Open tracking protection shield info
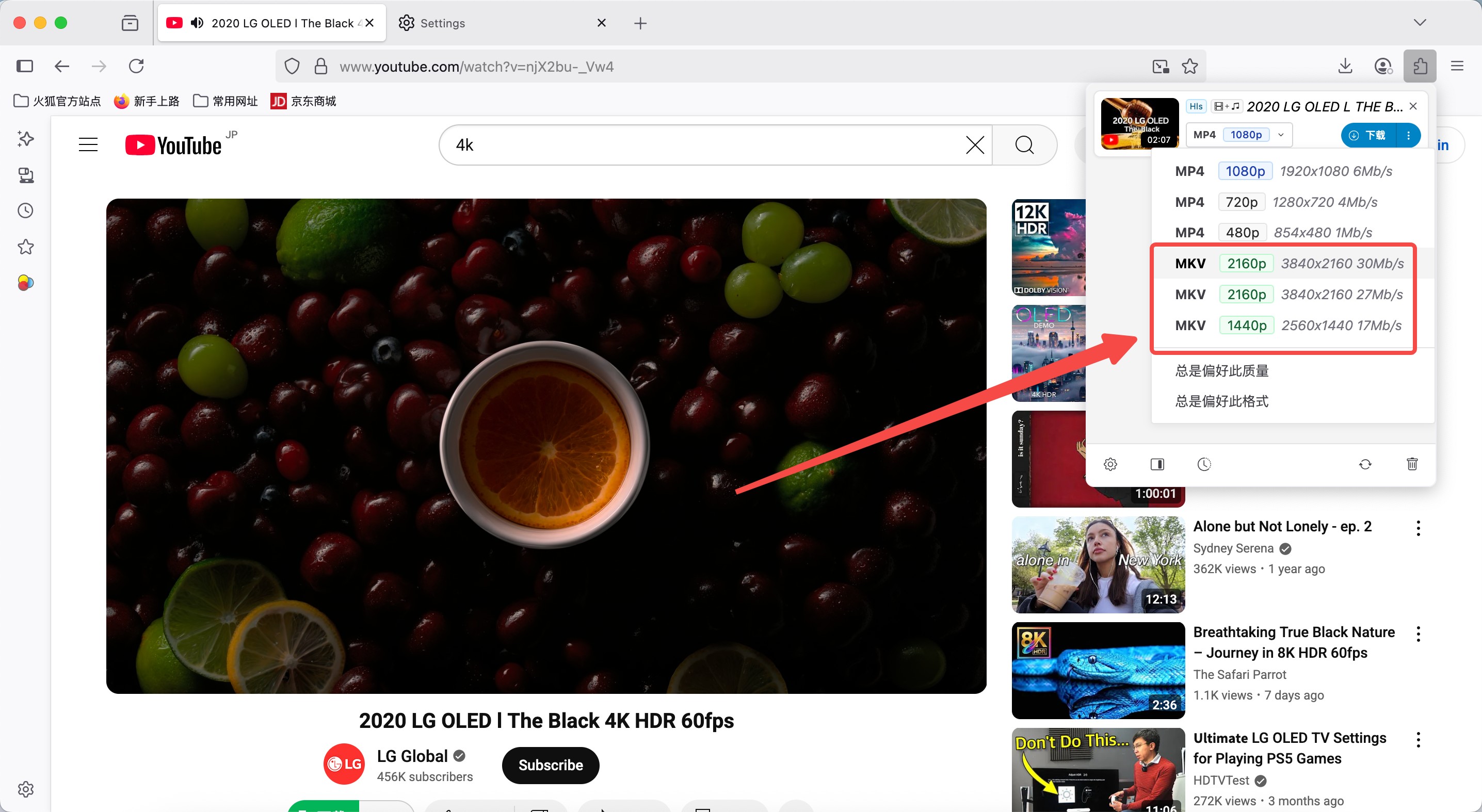Image resolution: width=1482 pixels, height=812 pixels. coord(292,67)
